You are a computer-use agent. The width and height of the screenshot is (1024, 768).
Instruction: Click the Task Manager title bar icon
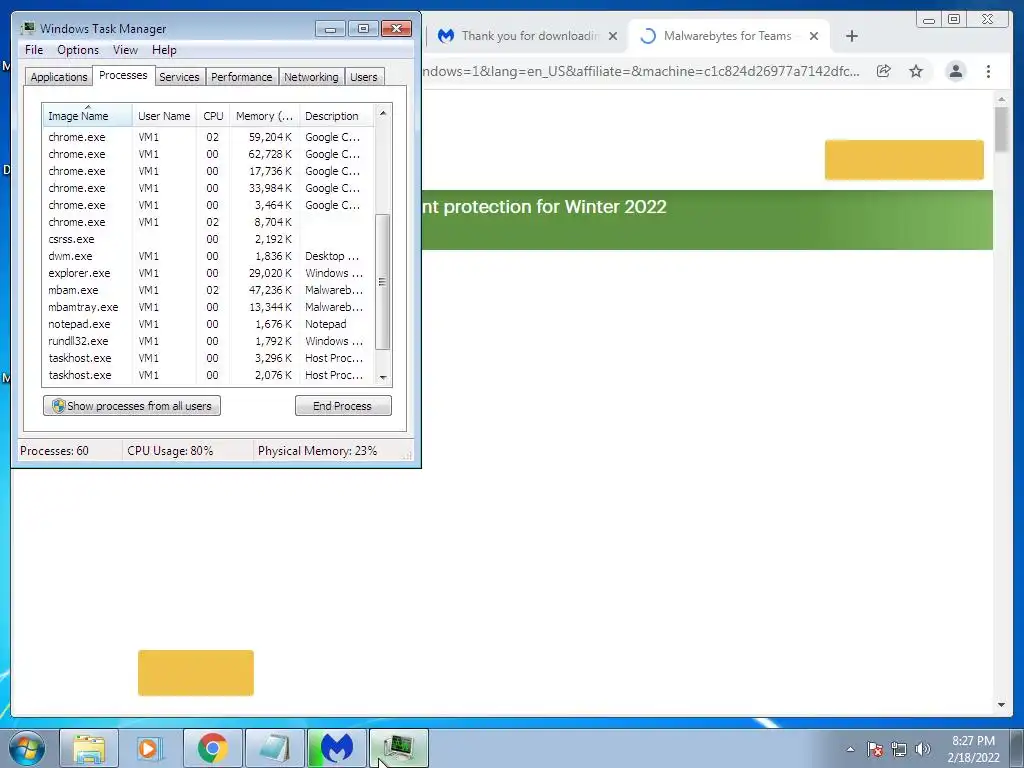28,28
